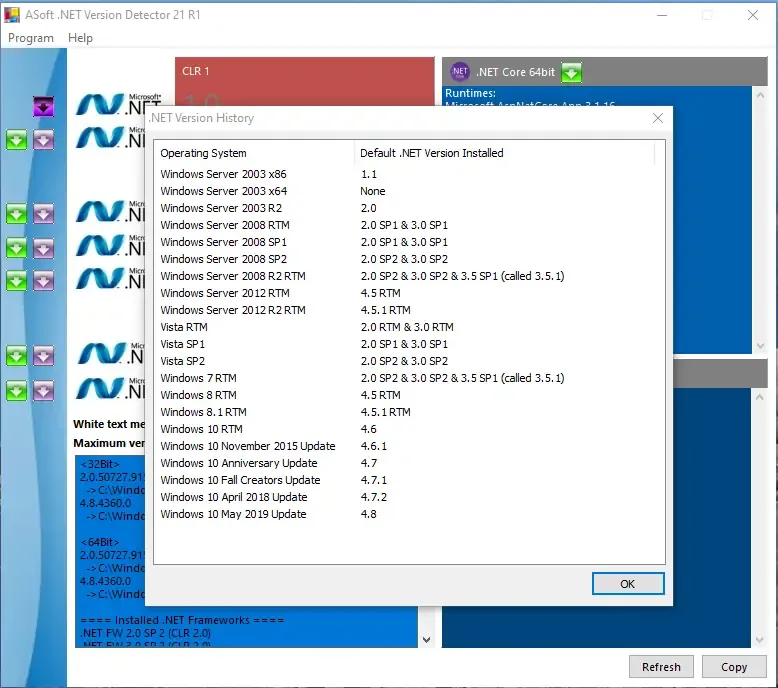This screenshot has height=688, width=778.
Task: Click the down arrow of the lower right panel scrollbar
Action: (x=760, y=640)
